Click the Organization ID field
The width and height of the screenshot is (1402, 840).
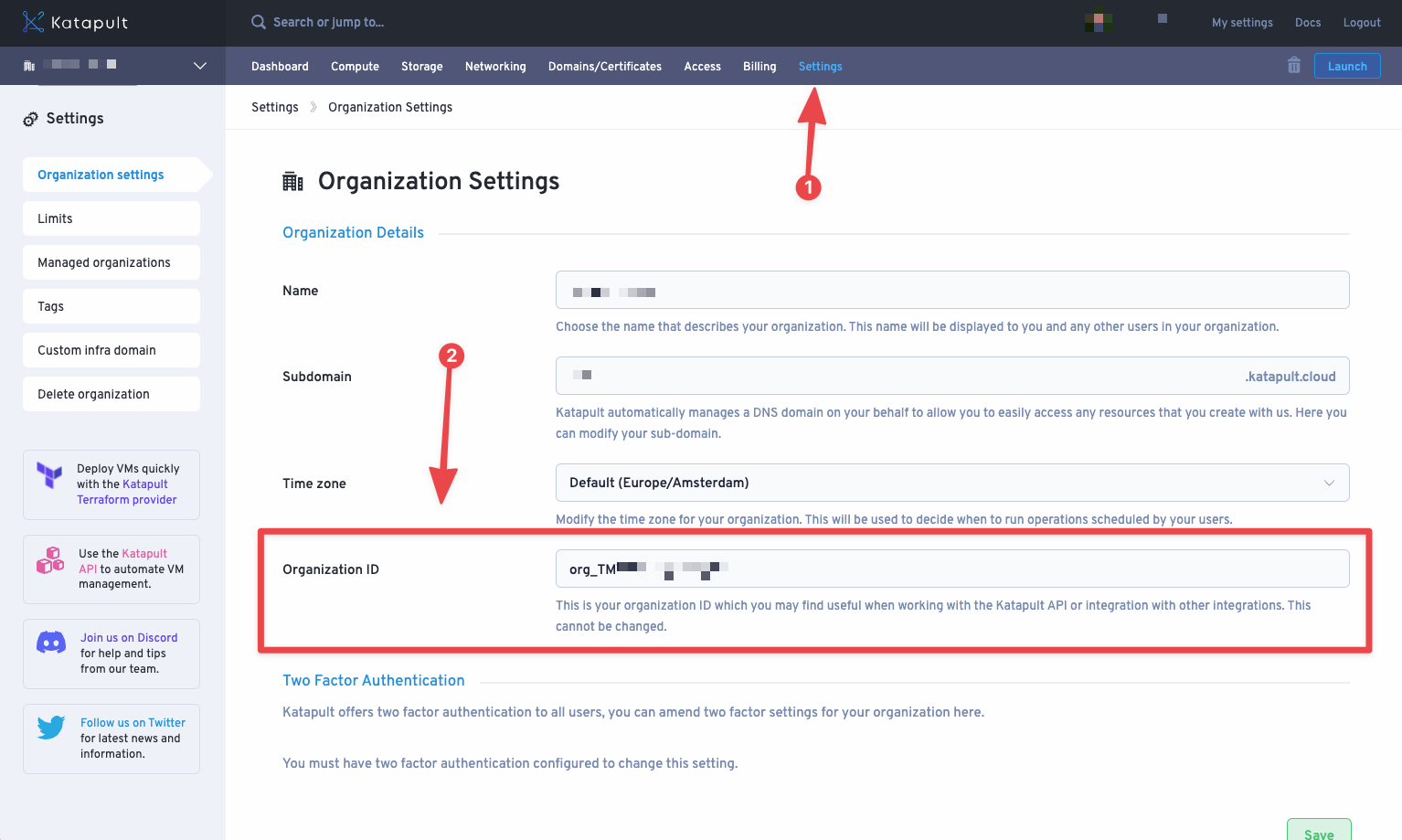point(952,569)
